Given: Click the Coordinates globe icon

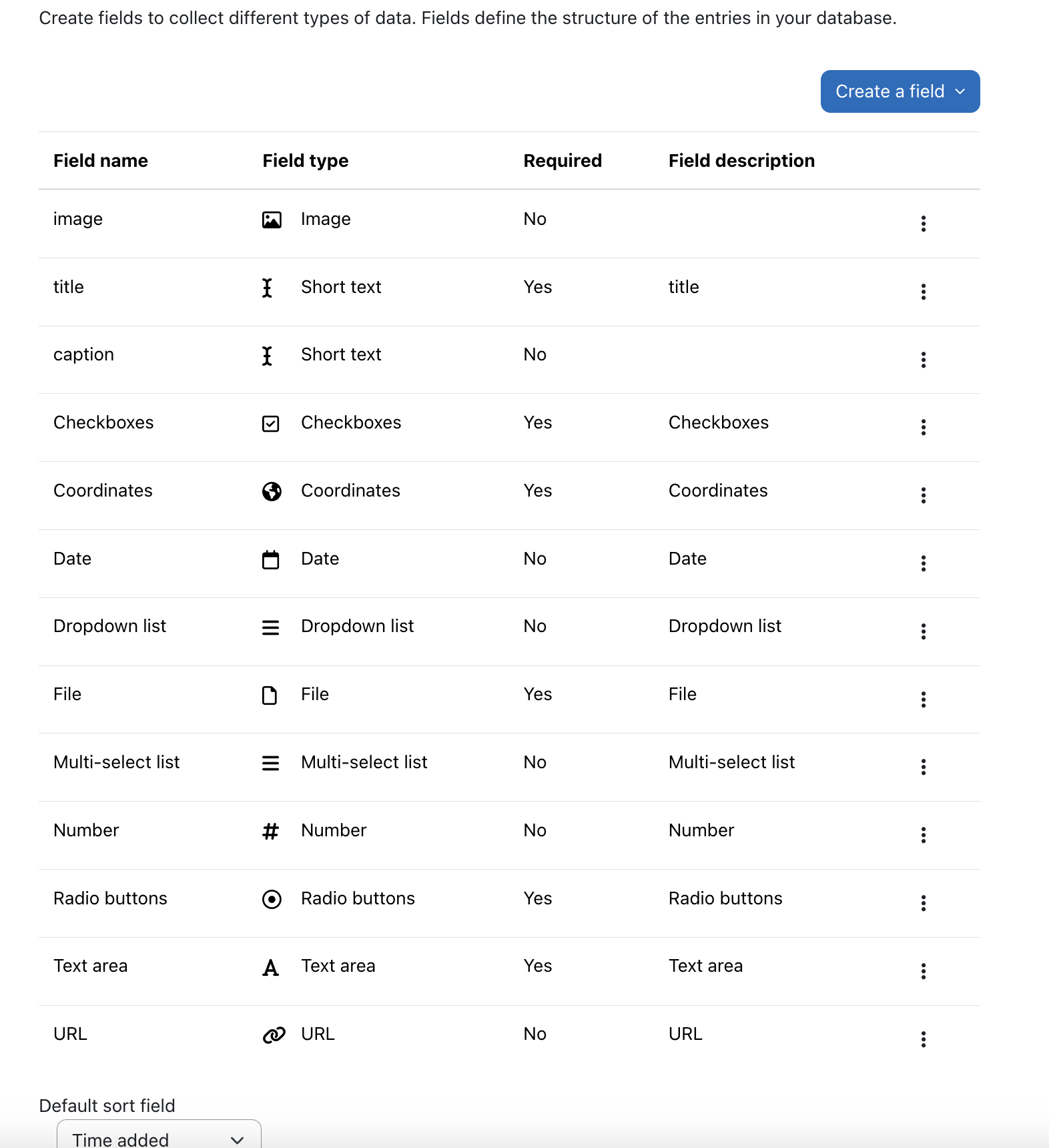Looking at the screenshot, I should (x=272, y=491).
